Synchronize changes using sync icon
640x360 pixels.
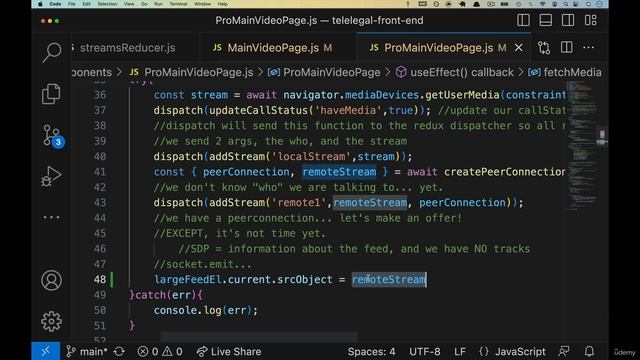coord(119,351)
